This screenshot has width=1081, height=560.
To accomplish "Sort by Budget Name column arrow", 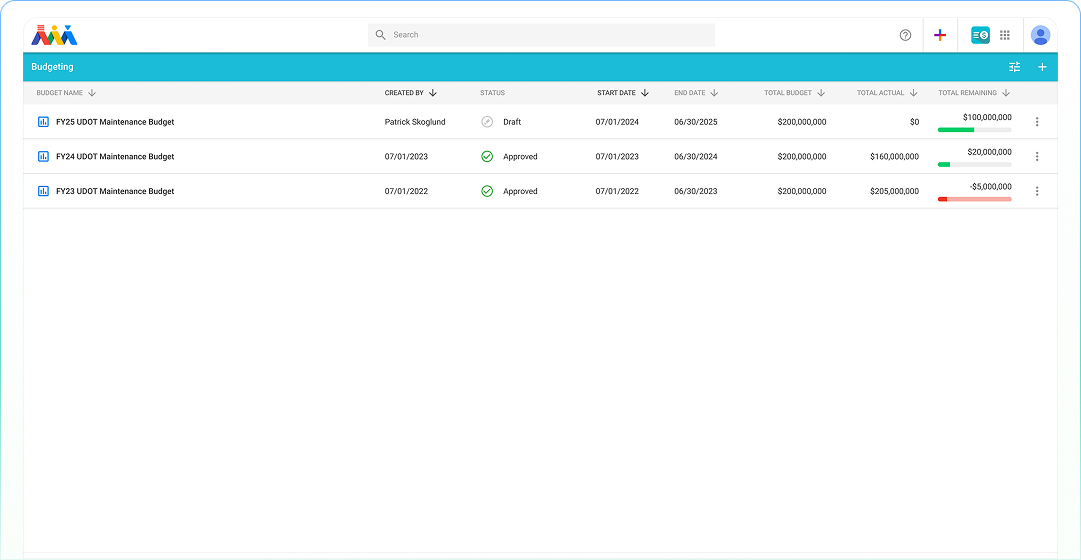I will (92, 92).
